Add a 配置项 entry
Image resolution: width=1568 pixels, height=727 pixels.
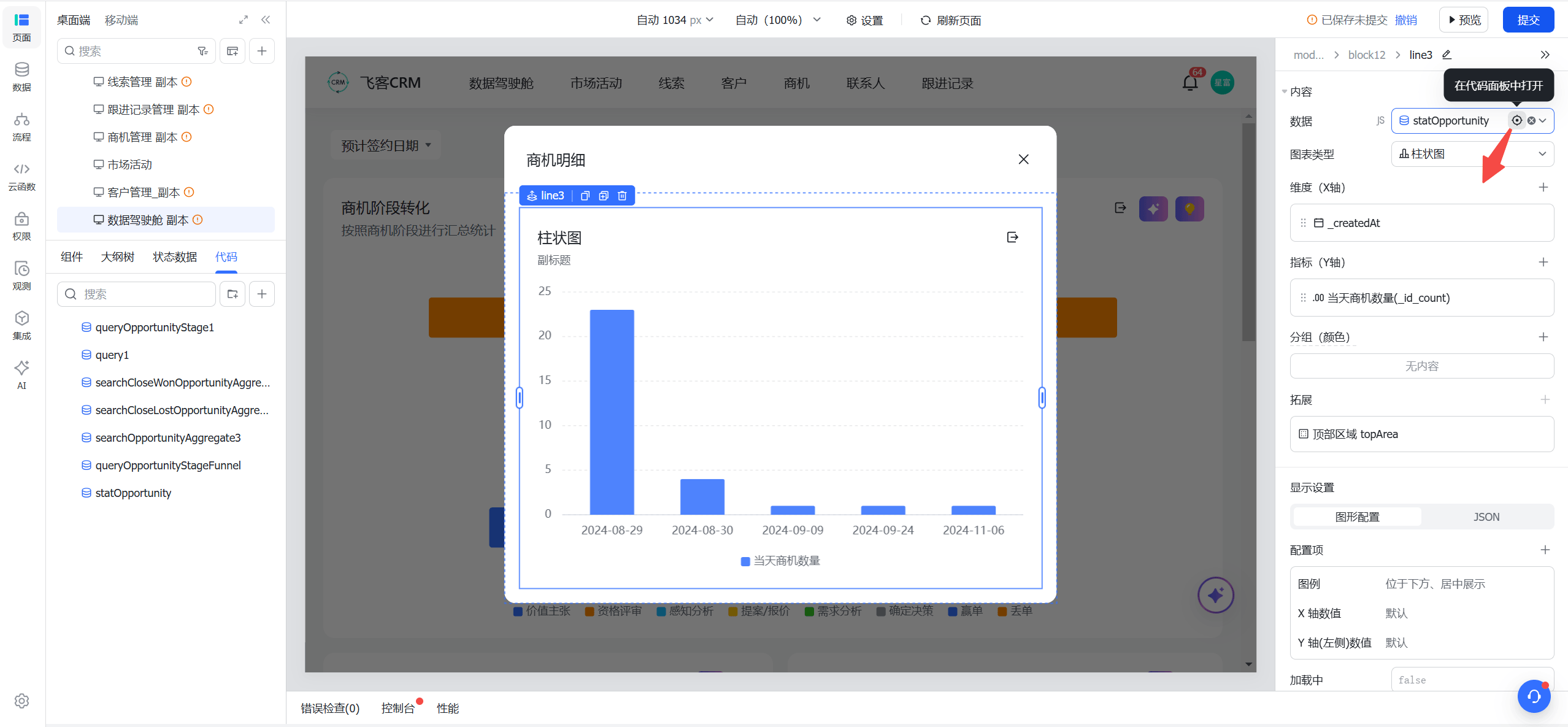tap(1545, 550)
